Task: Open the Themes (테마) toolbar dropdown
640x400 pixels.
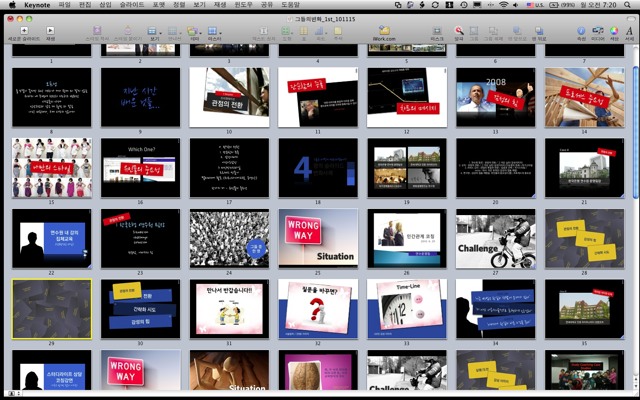Action: click(192, 31)
